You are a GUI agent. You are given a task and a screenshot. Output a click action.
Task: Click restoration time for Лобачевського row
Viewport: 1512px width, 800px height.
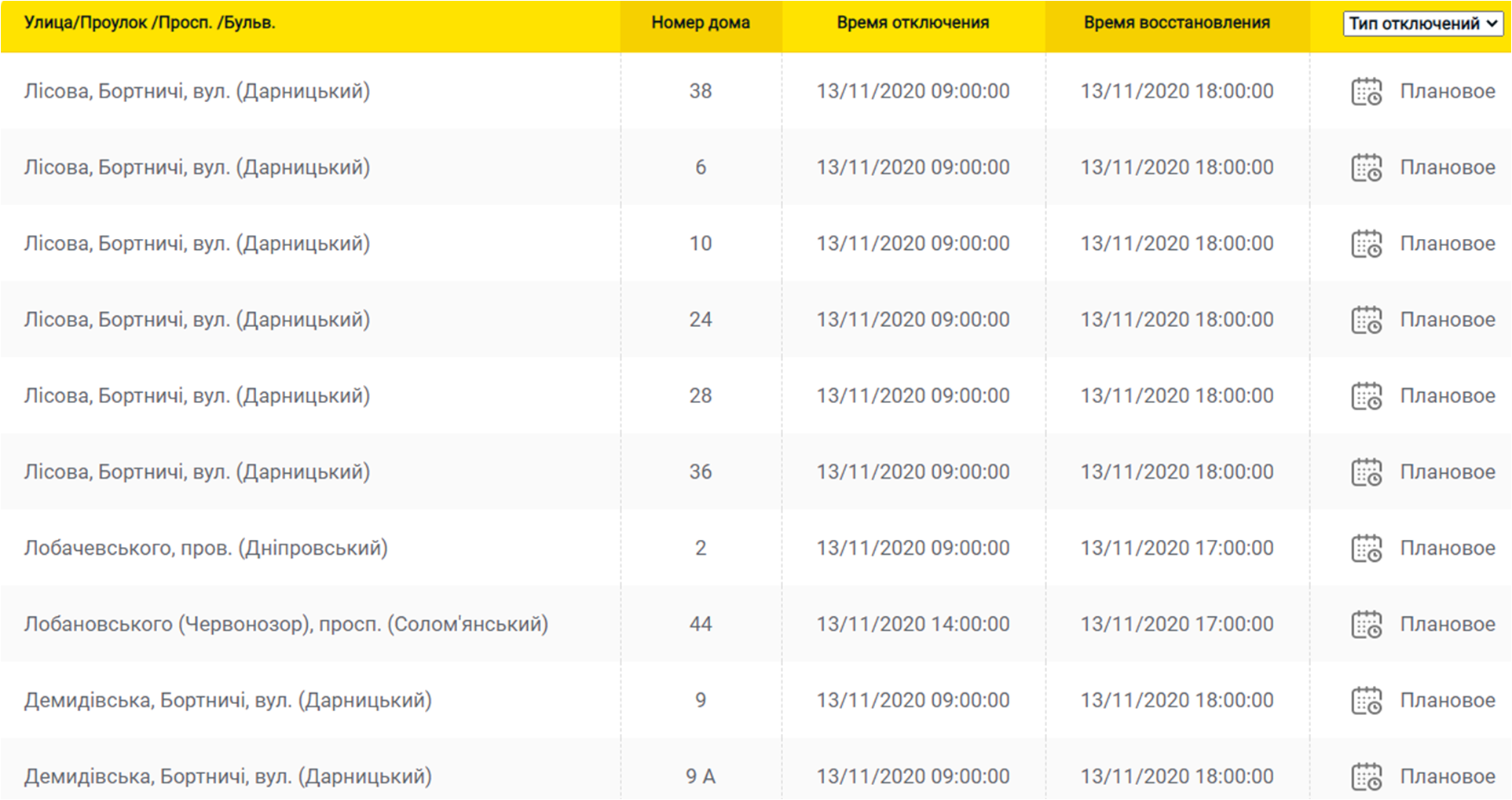pyautogui.click(x=1177, y=548)
